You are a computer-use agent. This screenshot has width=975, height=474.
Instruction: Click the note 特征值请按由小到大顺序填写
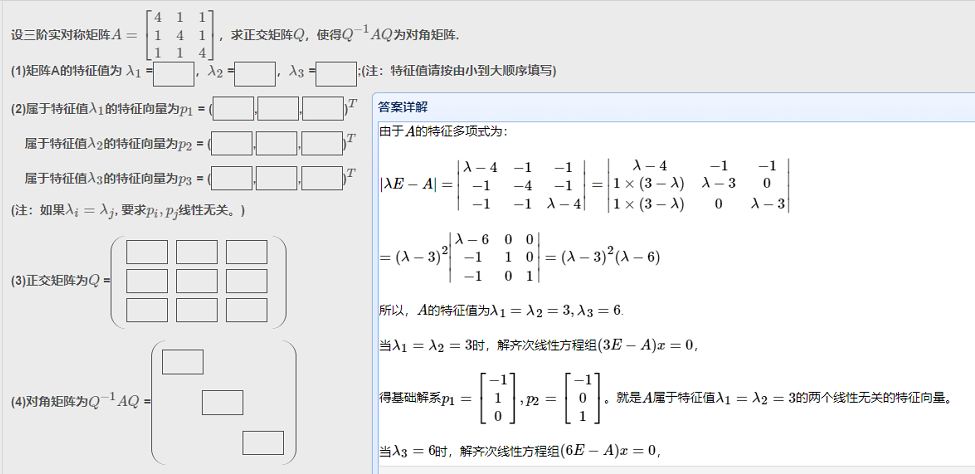pos(459,71)
